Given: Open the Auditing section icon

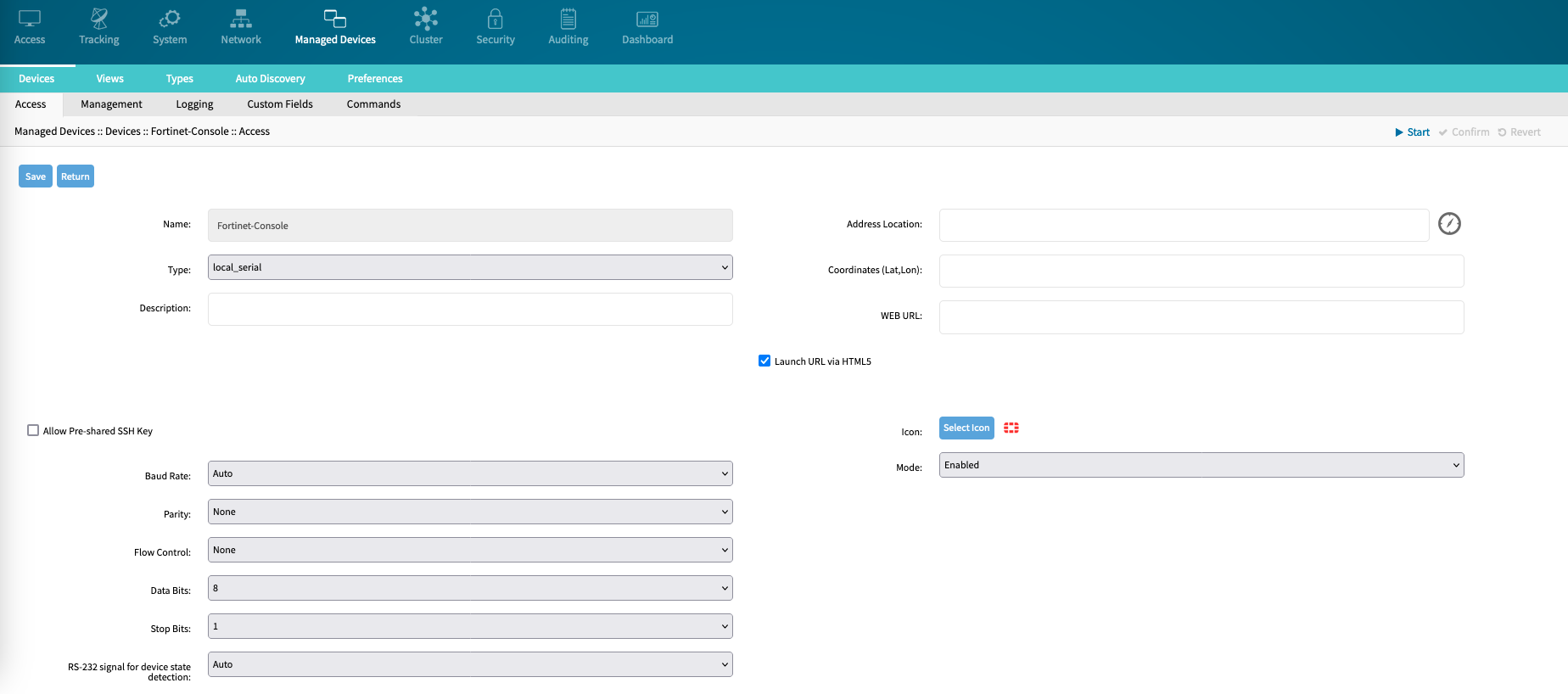Looking at the screenshot, I should (x=568, y=19).
